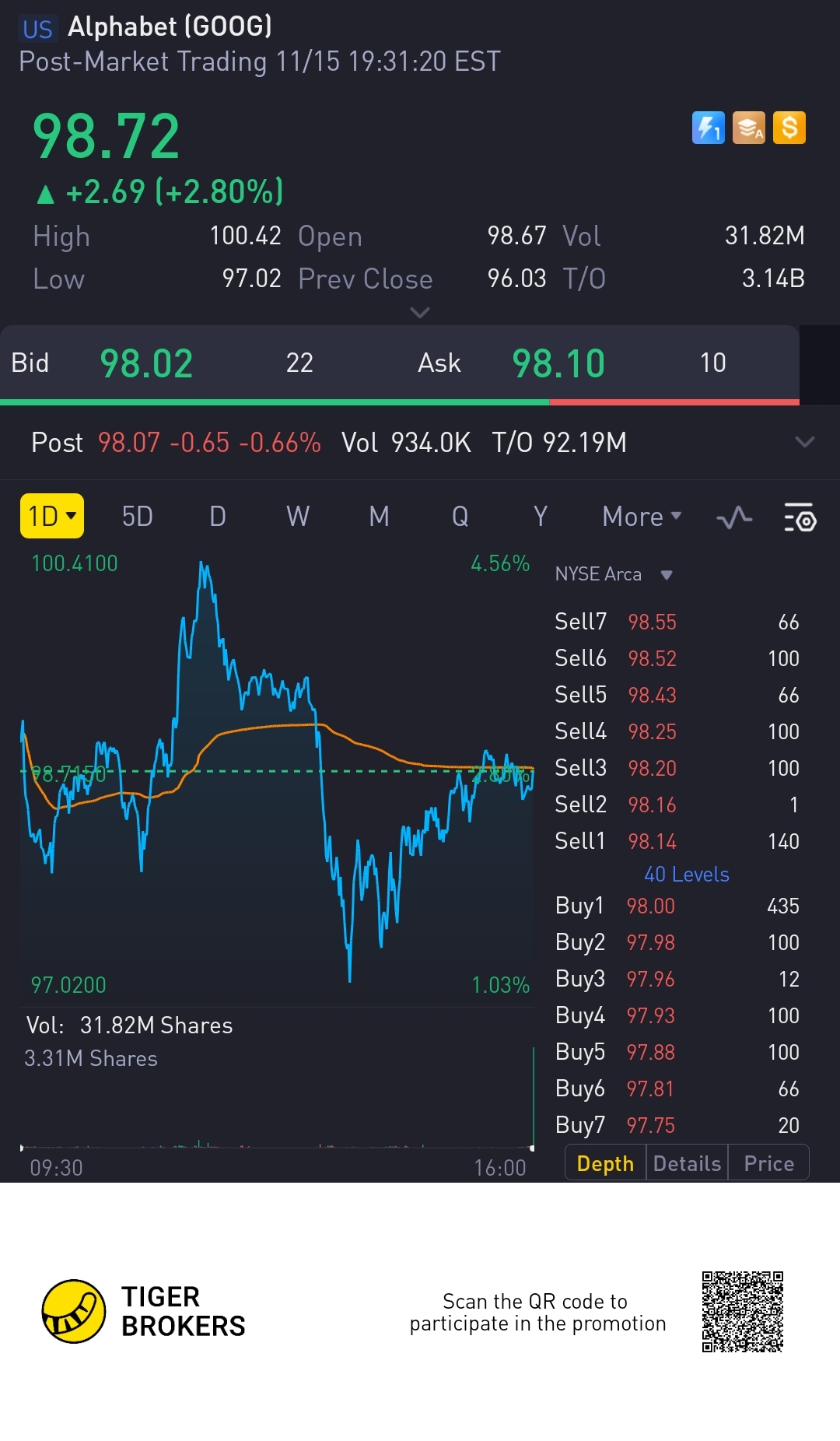Tap the 'Scan the QR code' promotion text
Viewport: 840px width, 1441px height.
coord(537,1313)
